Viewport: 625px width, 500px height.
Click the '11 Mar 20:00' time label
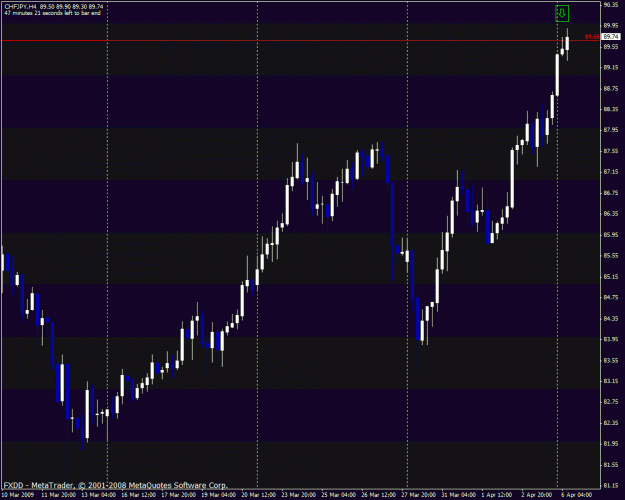59,495
